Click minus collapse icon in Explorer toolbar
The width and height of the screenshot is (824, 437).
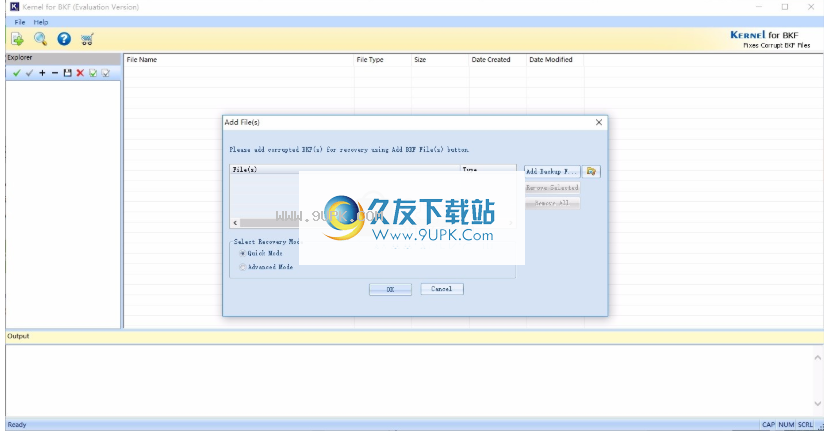point(55,73)
